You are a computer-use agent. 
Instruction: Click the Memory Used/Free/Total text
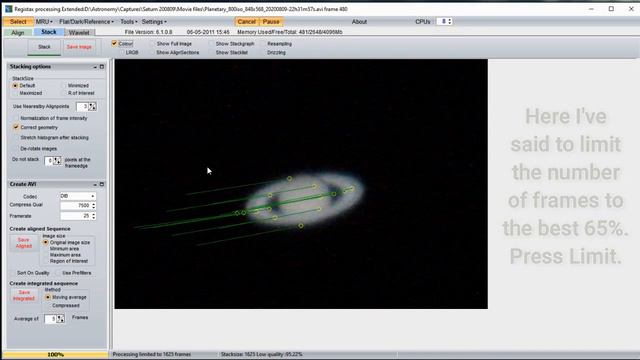pyautogui.click(x=290, y=32)
